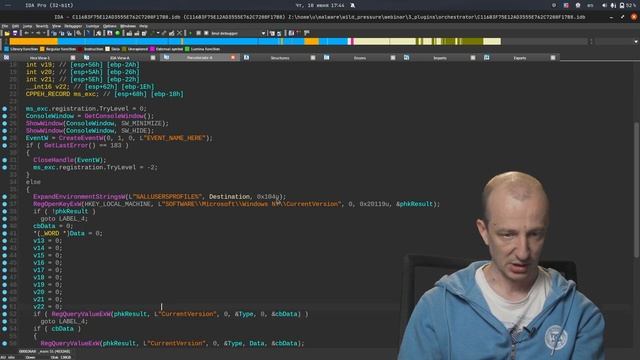
Task: Open the Edit menu
Action: pos(16,26)
